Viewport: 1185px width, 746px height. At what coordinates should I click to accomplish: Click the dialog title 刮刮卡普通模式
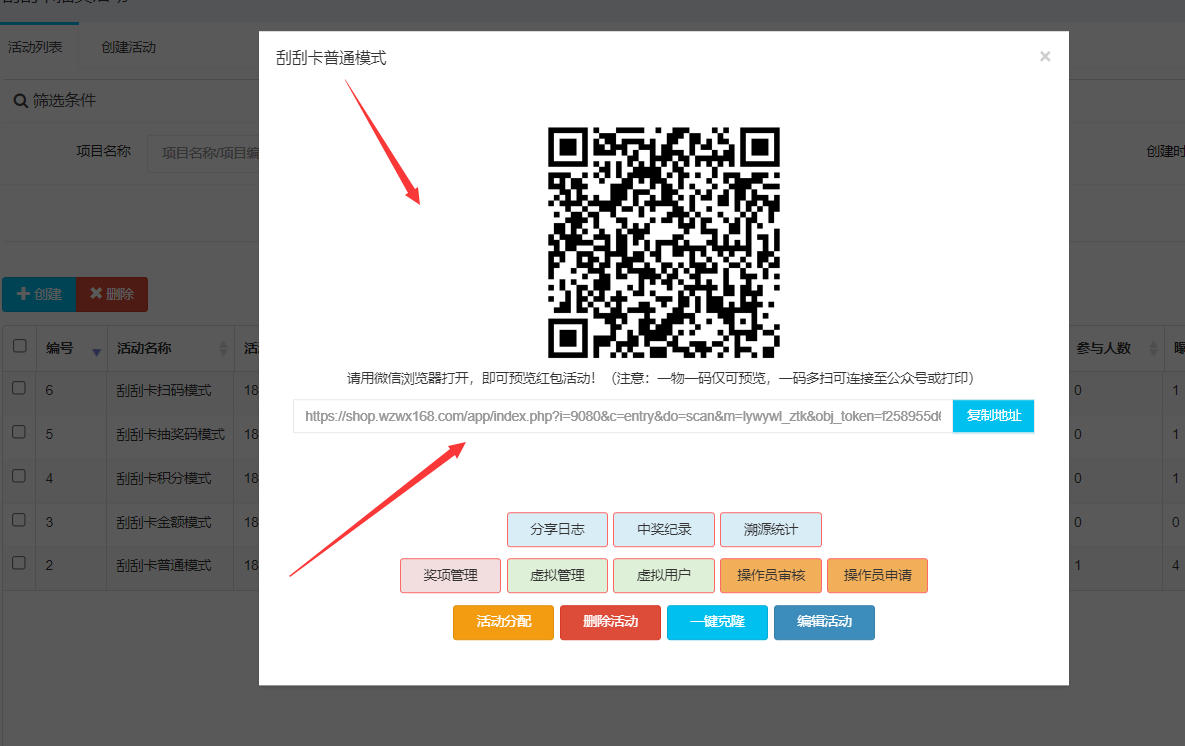coord(331,58)
